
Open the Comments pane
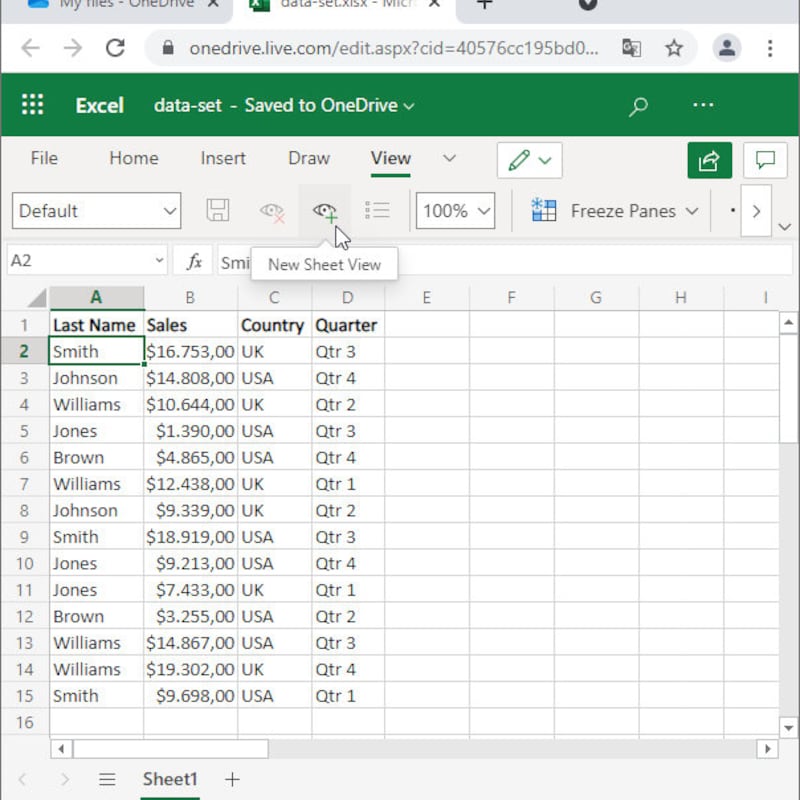765,160
